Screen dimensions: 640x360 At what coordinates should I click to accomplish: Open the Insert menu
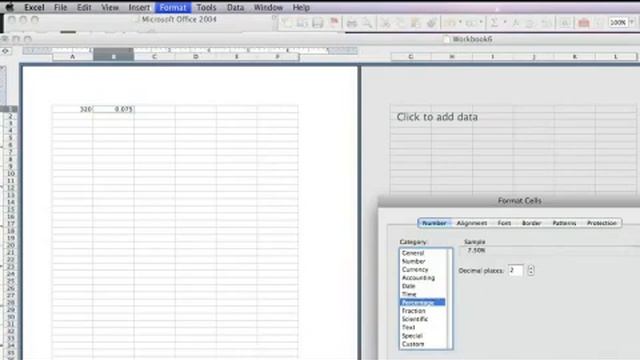[x=139, y=7]
